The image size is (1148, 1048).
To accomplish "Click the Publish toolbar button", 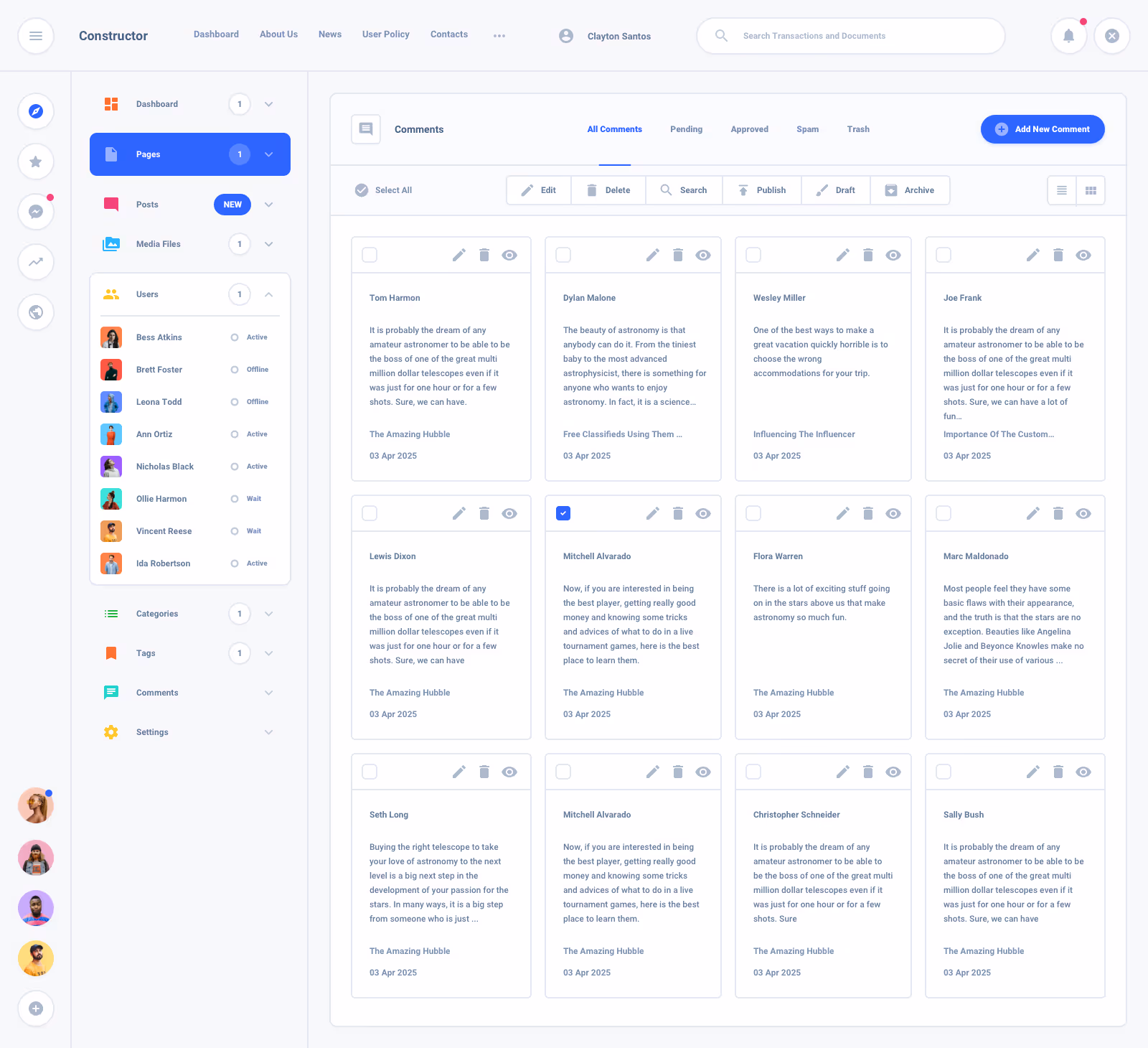I will 762,190.
